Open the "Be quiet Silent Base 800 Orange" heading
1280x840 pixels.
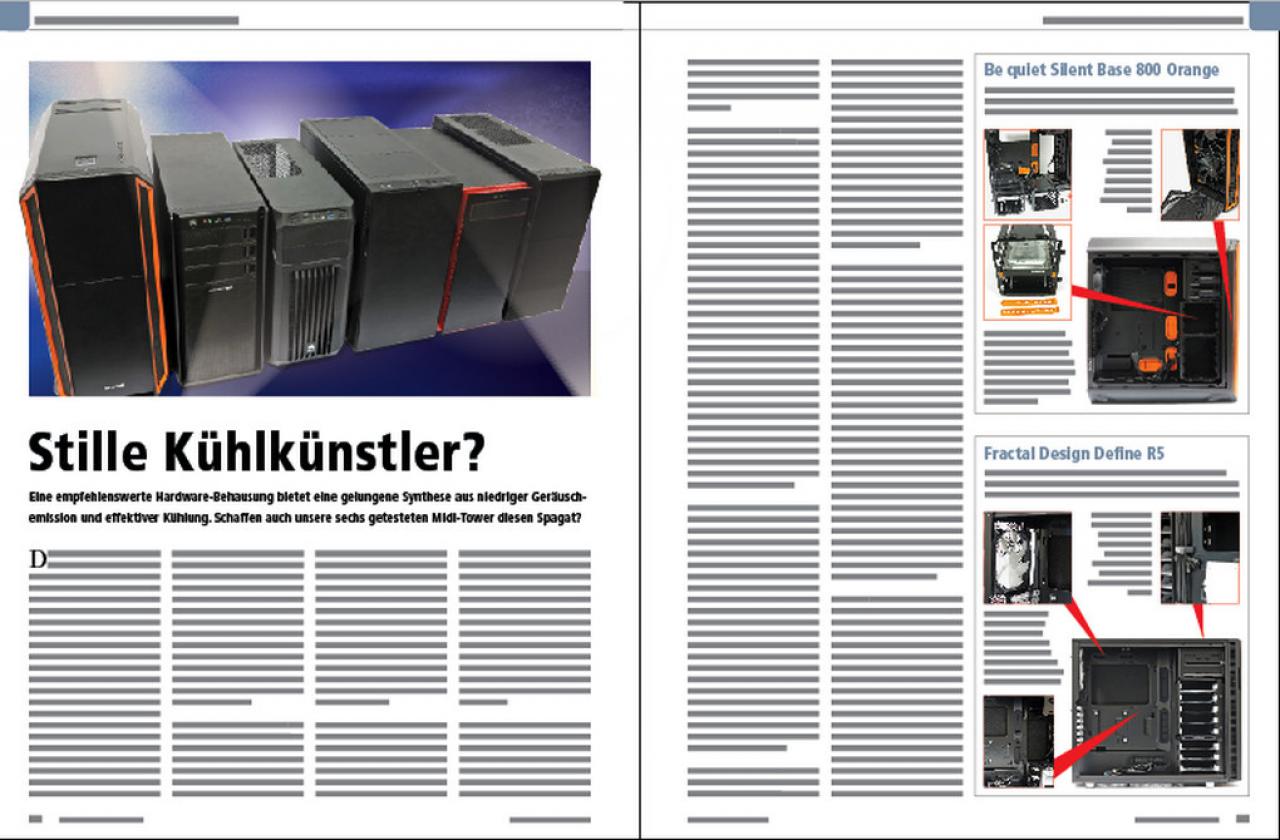[1101, 70]
